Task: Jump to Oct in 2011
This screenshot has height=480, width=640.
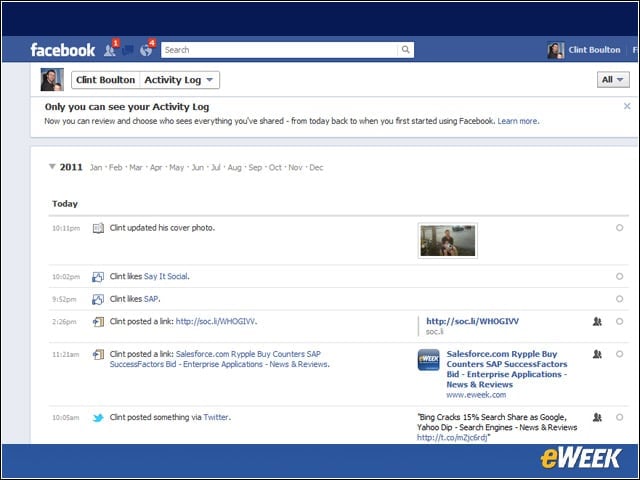Action: [x=275, y=167]
